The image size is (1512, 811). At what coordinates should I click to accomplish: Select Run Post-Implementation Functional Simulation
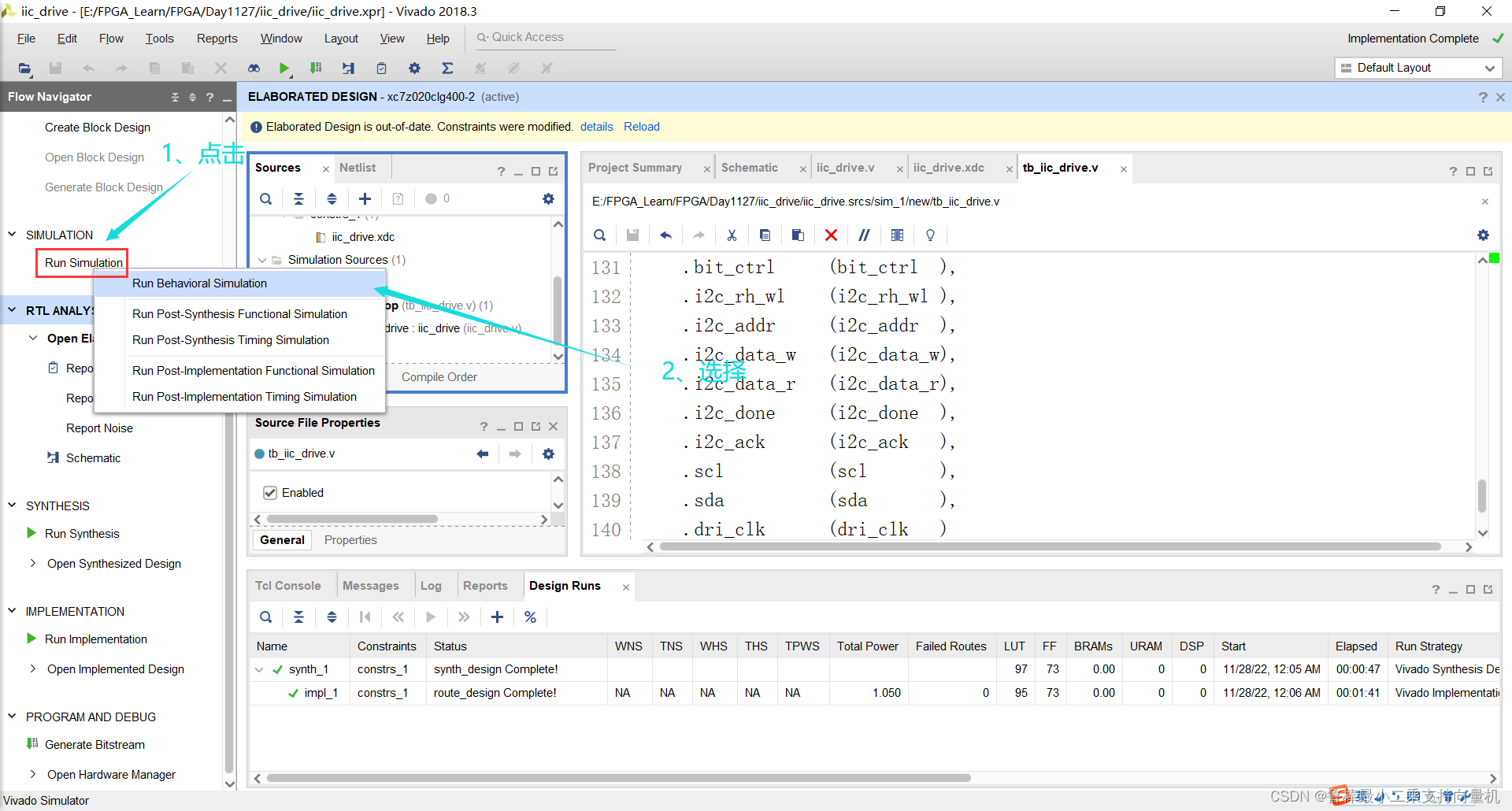(254, 371)
